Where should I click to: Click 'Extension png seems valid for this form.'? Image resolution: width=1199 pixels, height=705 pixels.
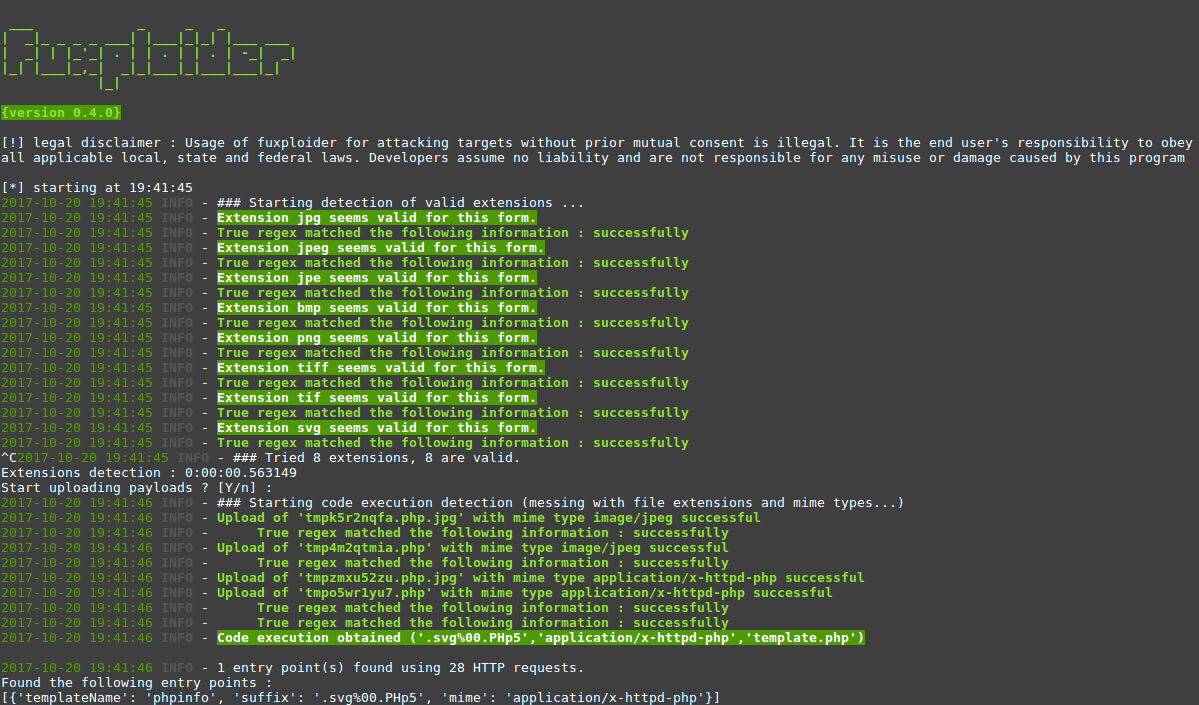point(377,338)
